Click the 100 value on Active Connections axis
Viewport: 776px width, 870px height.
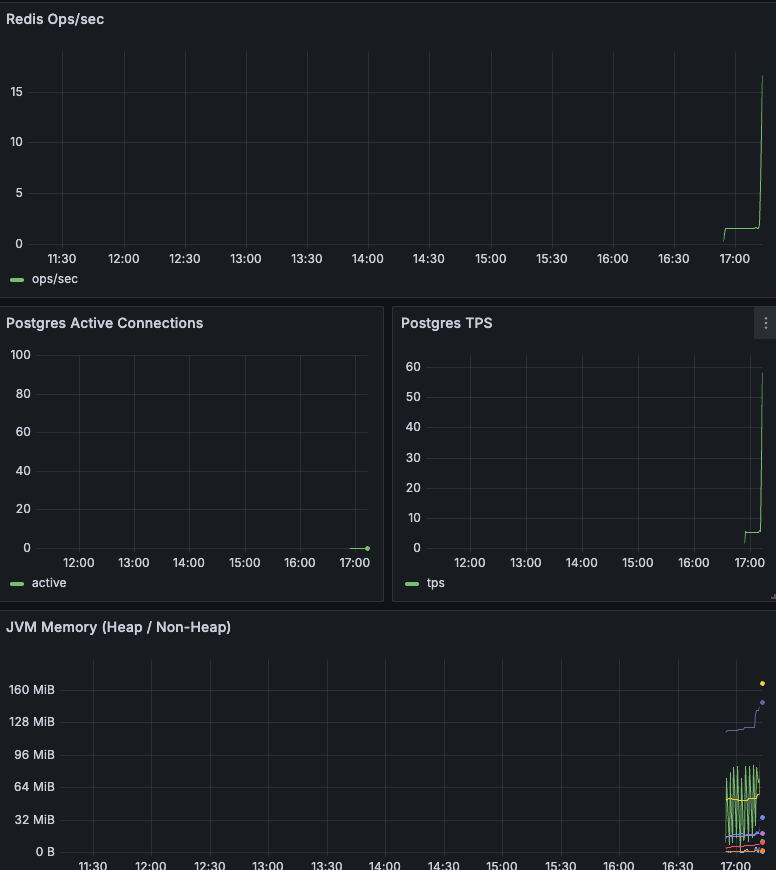pyautogui.click(x=21, y=355)
